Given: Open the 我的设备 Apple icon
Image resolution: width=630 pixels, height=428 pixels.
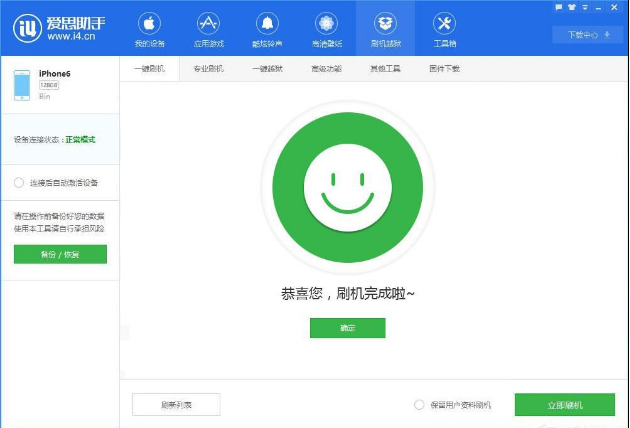Looking at the screenshot, I should coord(149,24).
